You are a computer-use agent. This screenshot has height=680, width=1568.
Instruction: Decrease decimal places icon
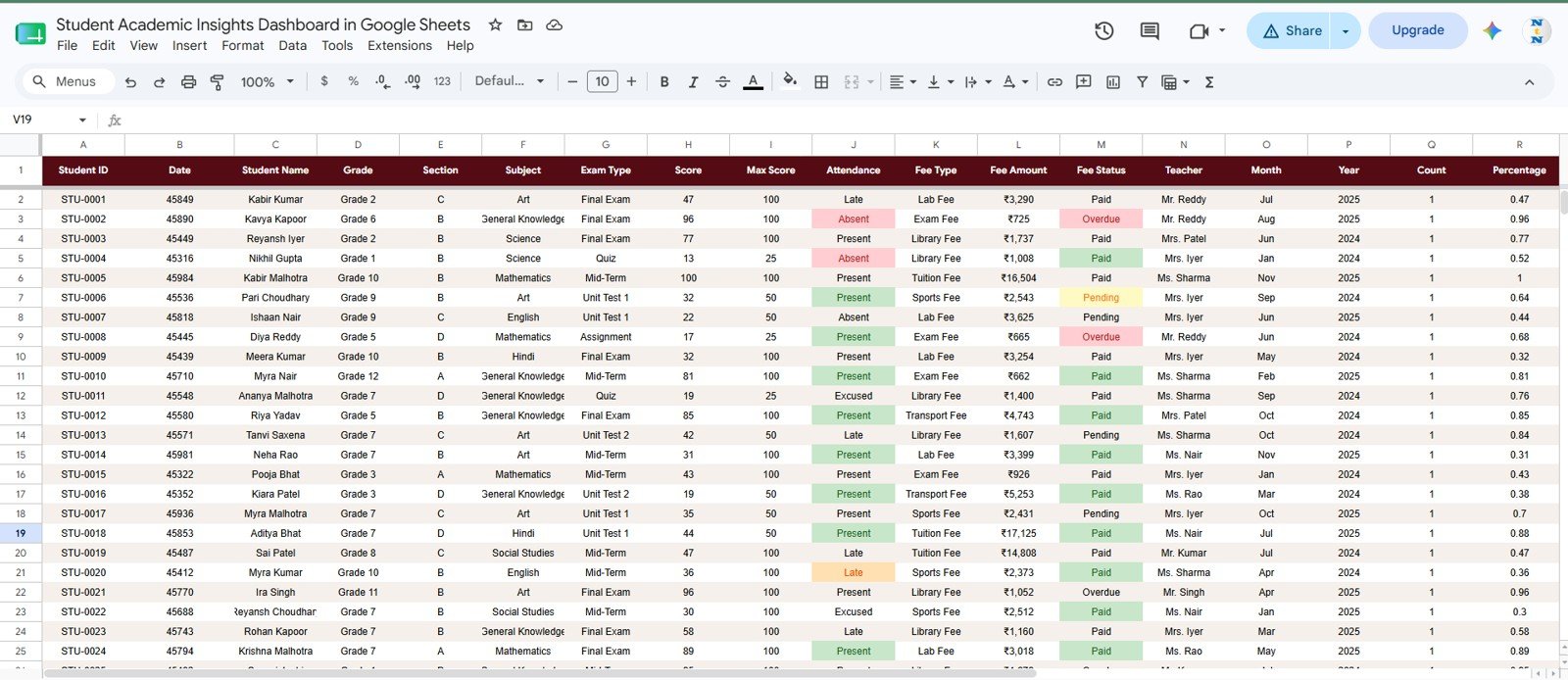coord(382,81)
